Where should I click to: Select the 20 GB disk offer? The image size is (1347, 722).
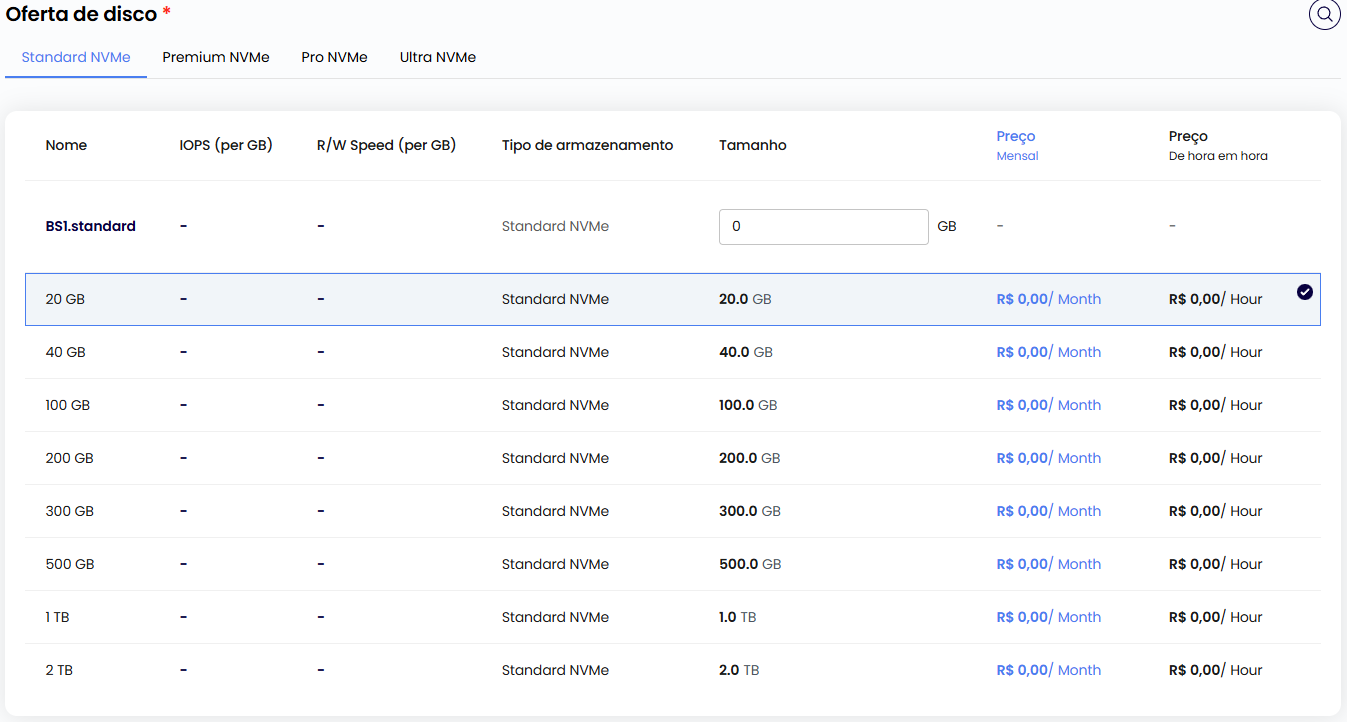[673, 299]
